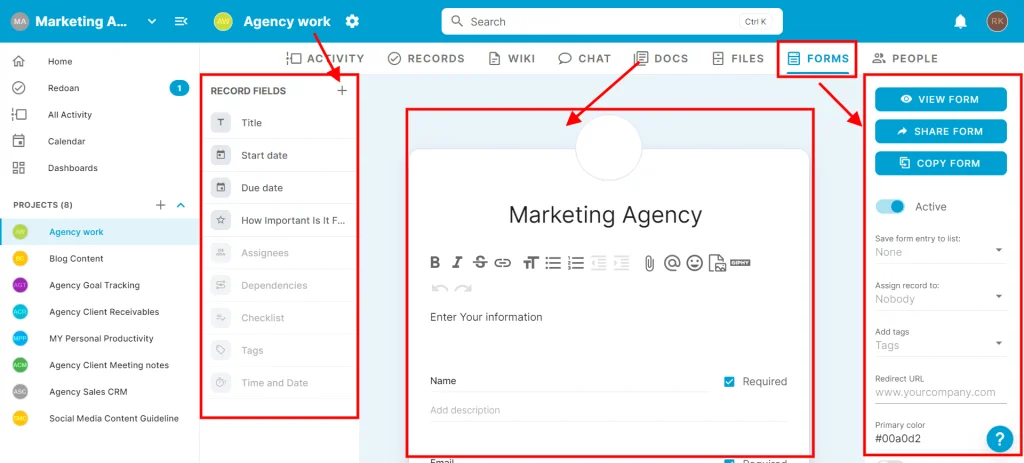Collapse the sidebar menu toggle

coord(181,21)
